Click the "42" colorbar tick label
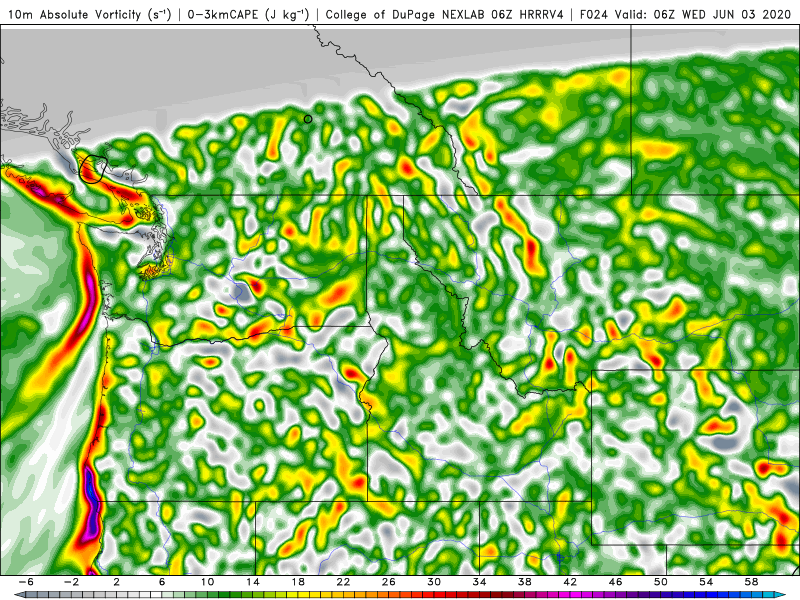Image resolution: width=800 pixels, height=600 pixels. pos(570,582)
